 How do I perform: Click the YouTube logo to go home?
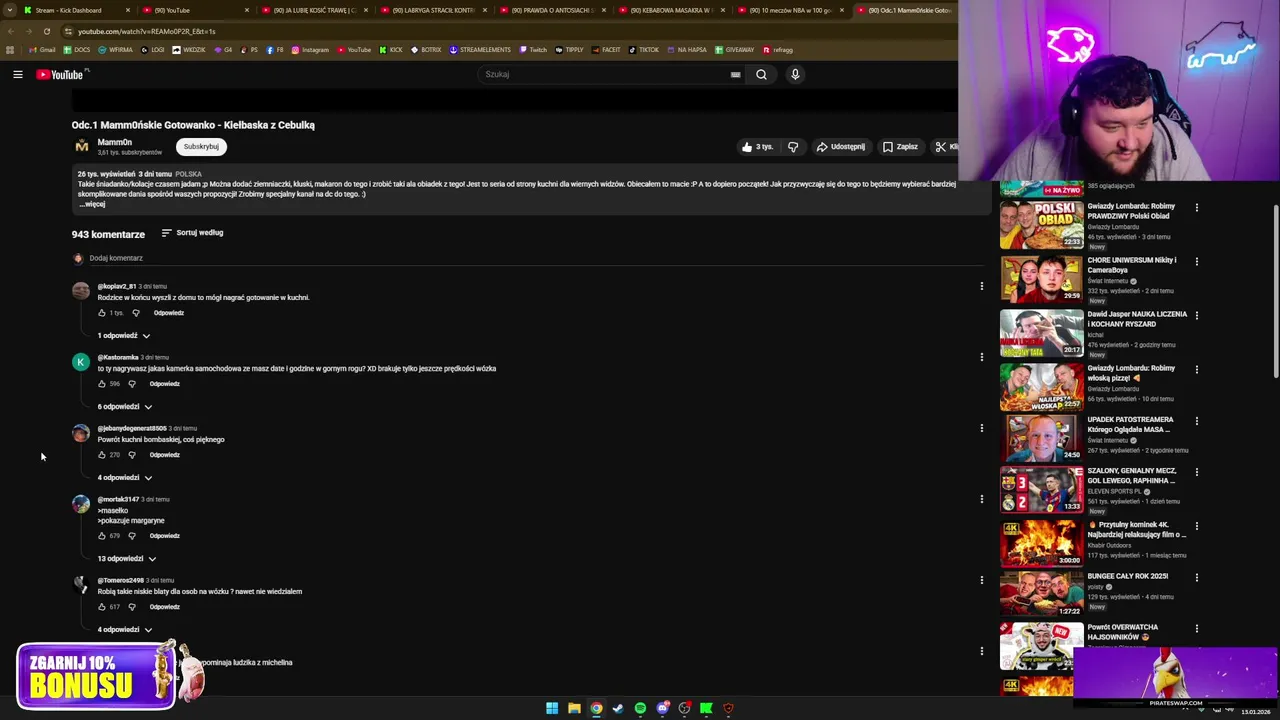[61, 75]
